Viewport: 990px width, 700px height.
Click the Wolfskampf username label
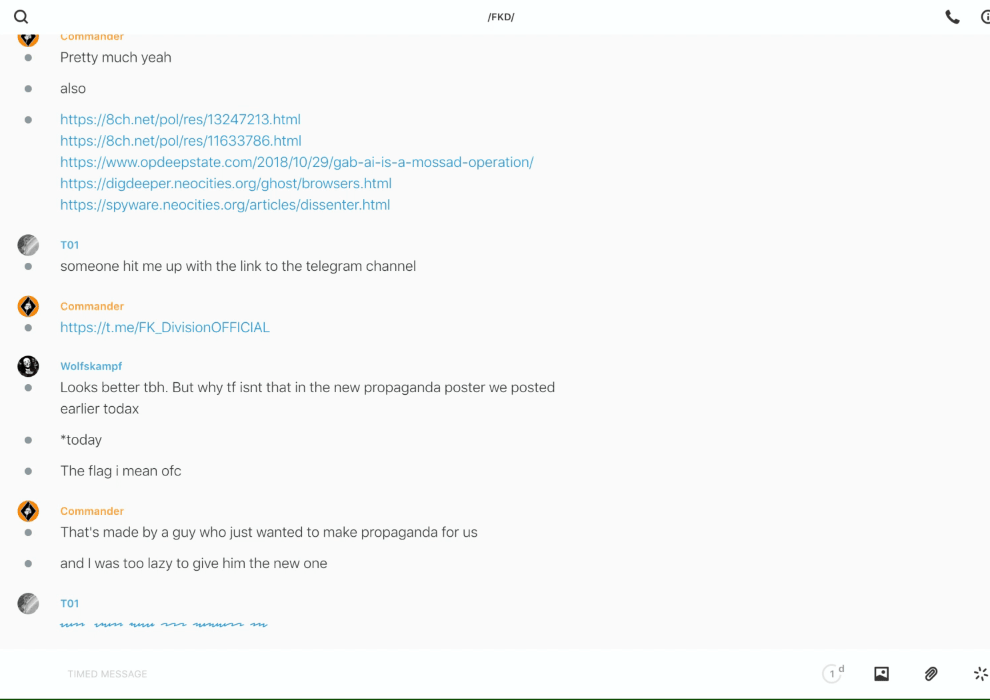[91, 366]
